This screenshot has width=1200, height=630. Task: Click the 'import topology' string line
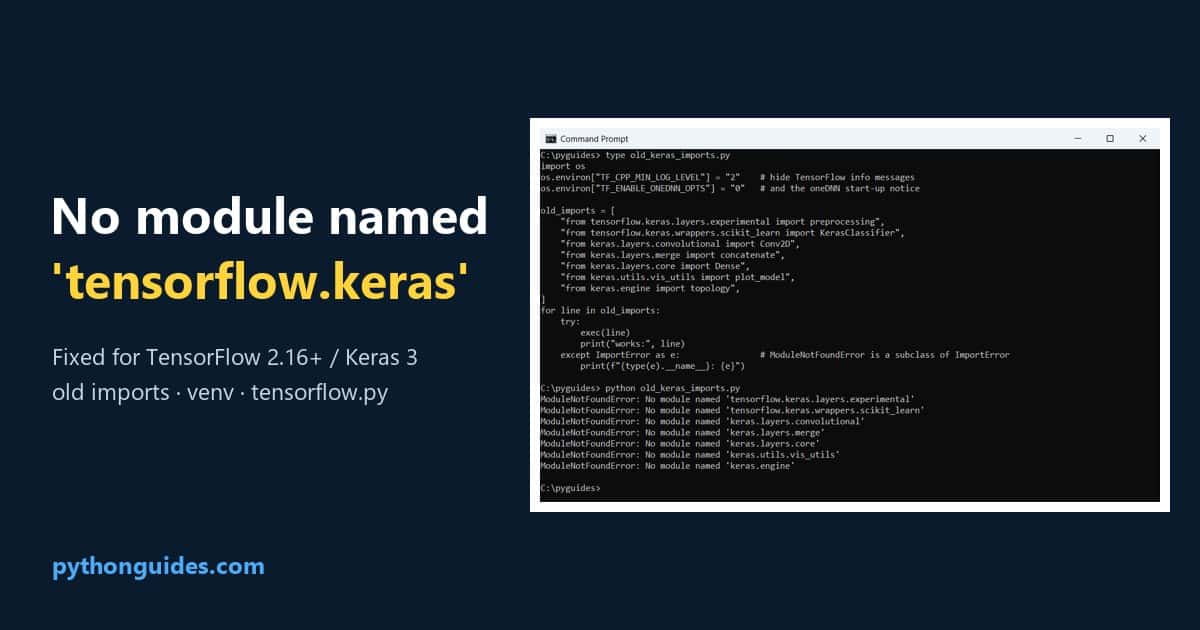coord(650,287)
